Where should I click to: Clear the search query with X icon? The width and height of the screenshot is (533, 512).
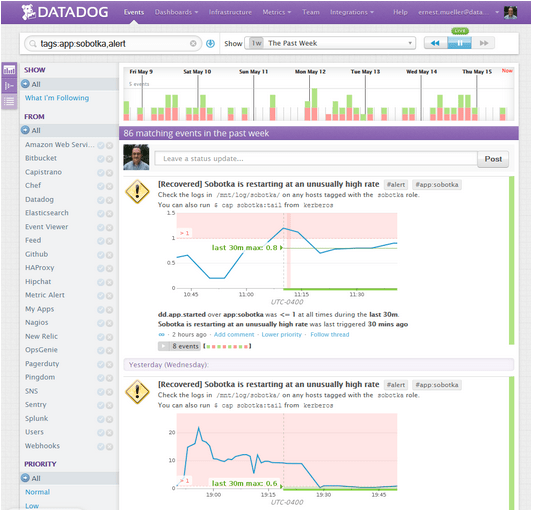193,44
